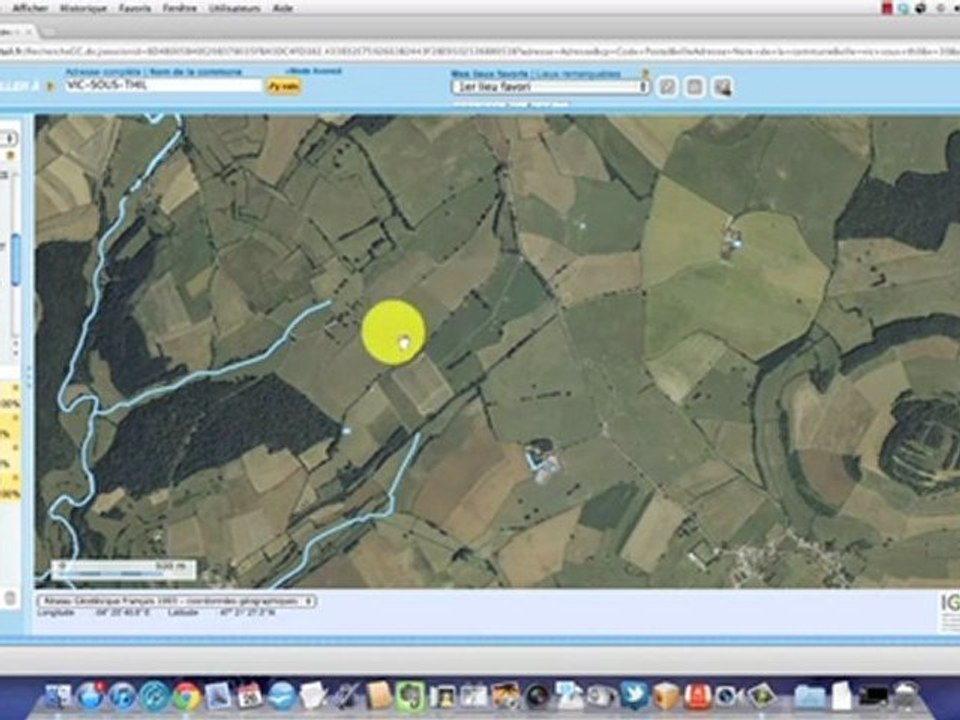Click the rightmost icon beside favorites dropdown

(x=722, y=87)
